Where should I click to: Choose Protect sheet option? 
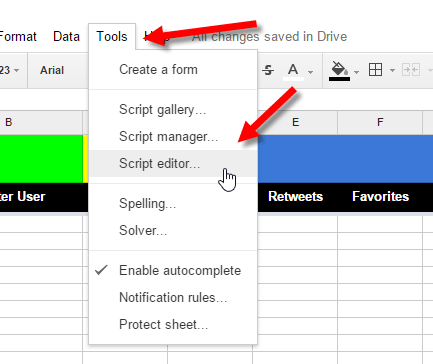(173, 324)
